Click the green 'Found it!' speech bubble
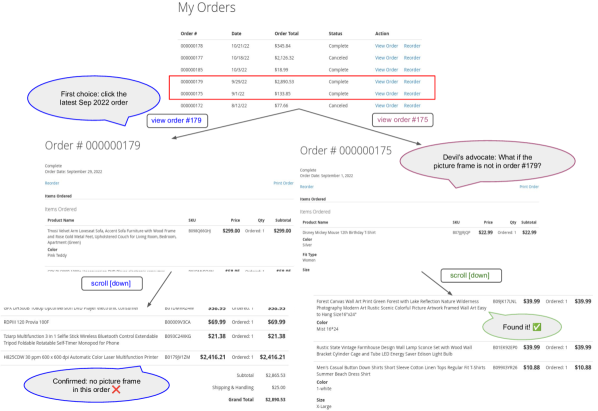The image size is (598, 411). click(x=522, y=327)
